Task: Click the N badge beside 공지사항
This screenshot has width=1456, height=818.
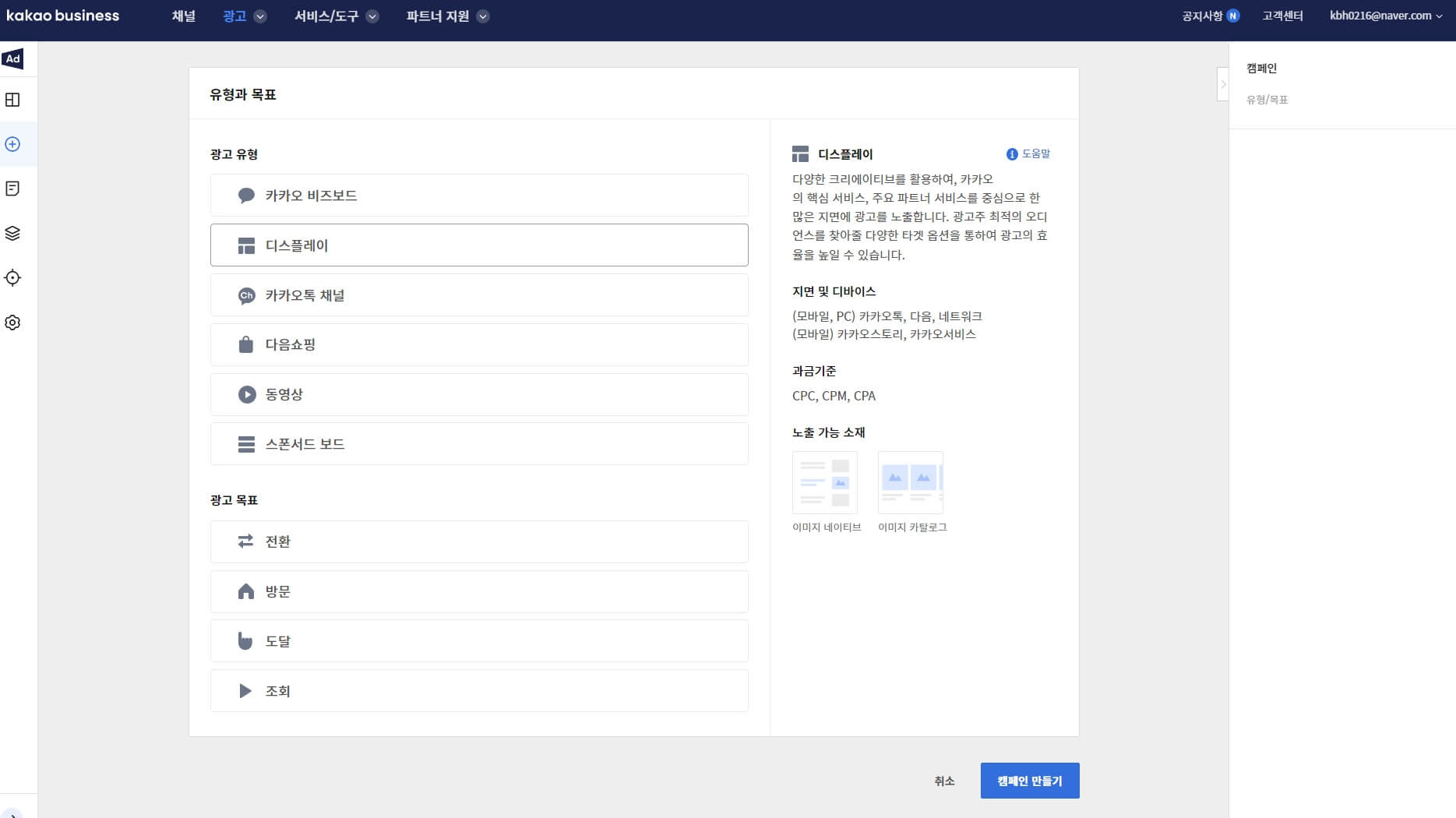Action: click(1233, 16)
